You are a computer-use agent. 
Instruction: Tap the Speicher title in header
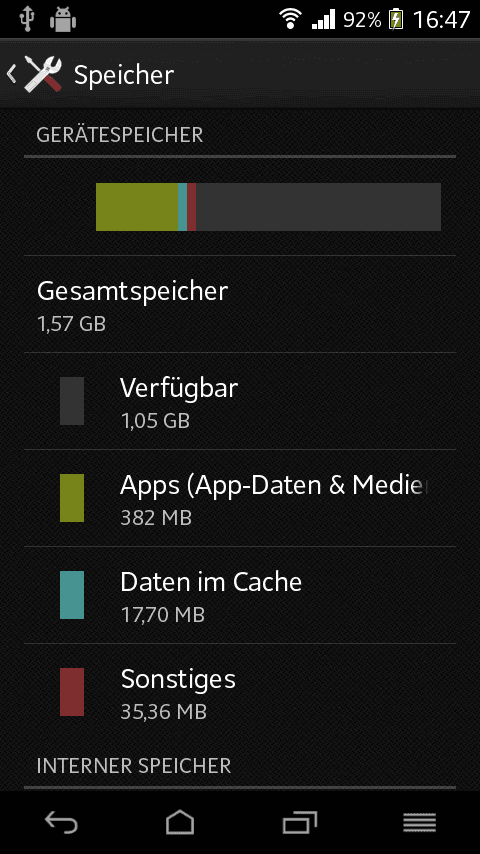tap(124, 75)
